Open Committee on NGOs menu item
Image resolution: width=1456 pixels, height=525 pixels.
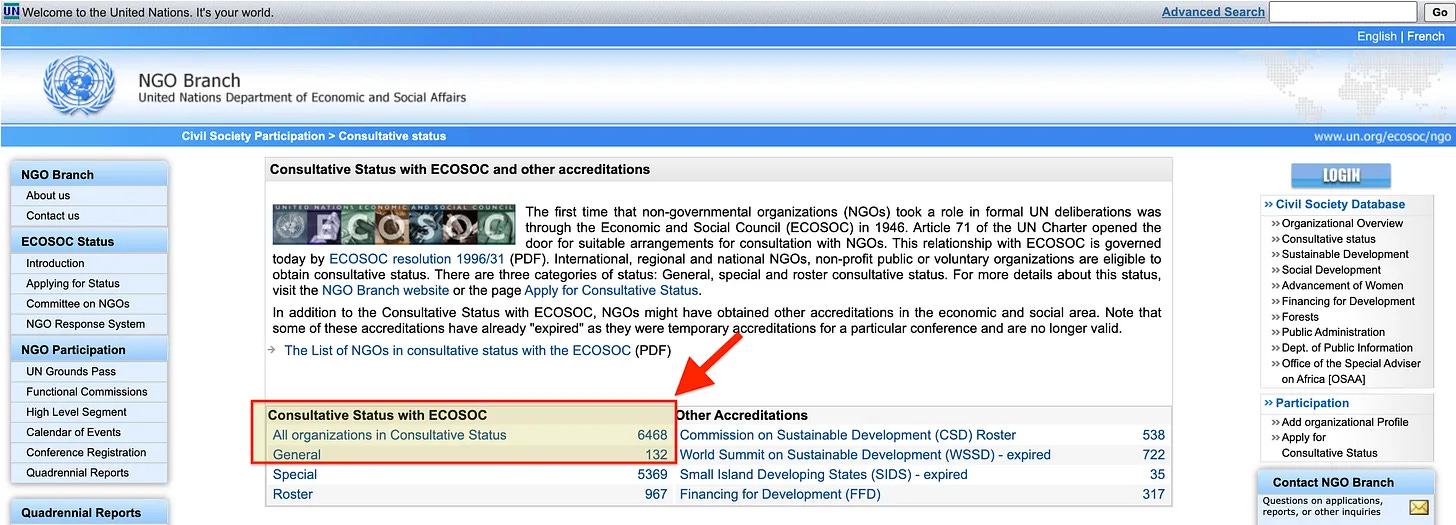coord(78,304)
